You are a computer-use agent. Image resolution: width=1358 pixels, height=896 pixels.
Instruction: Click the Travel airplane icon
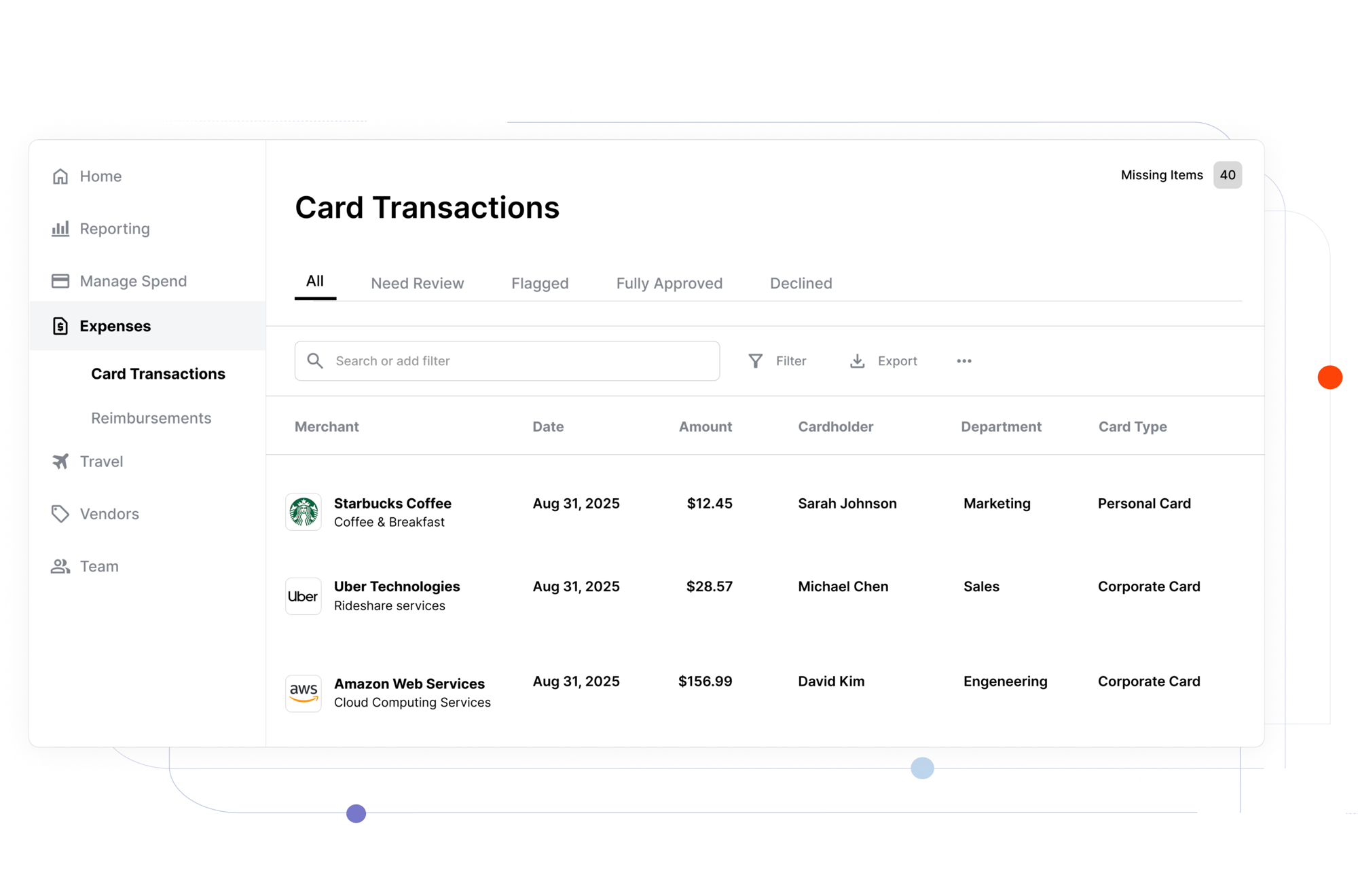click(60, 461)
